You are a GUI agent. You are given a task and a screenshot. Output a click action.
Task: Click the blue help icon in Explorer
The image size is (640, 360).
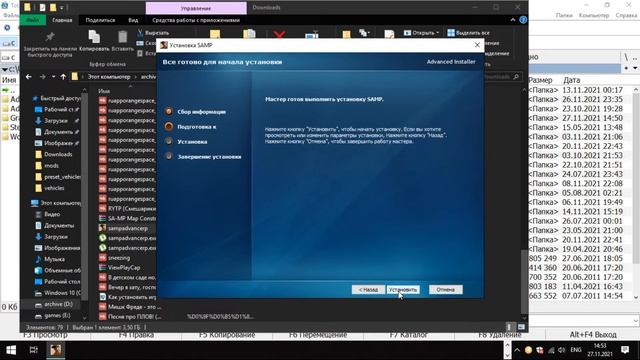(523, 20)
